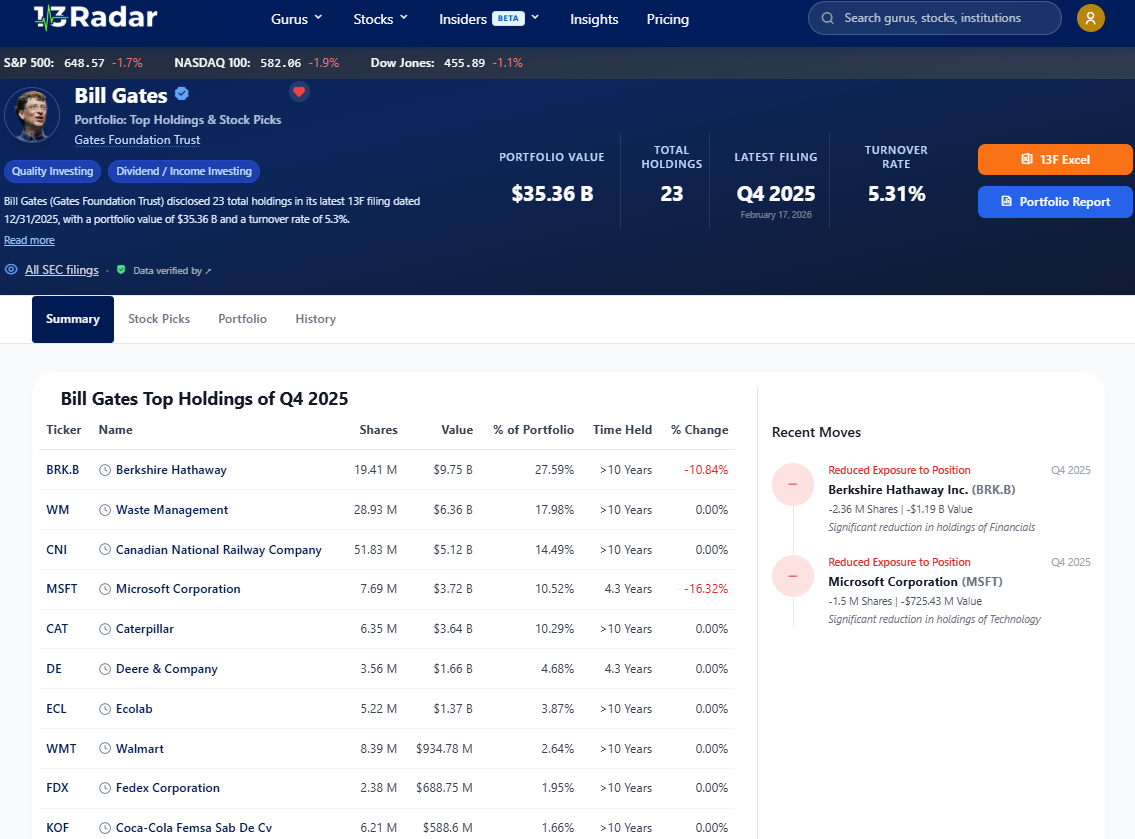
Task: Click the NASDAQ 100 index value
Action: click(x=280, y=63)
